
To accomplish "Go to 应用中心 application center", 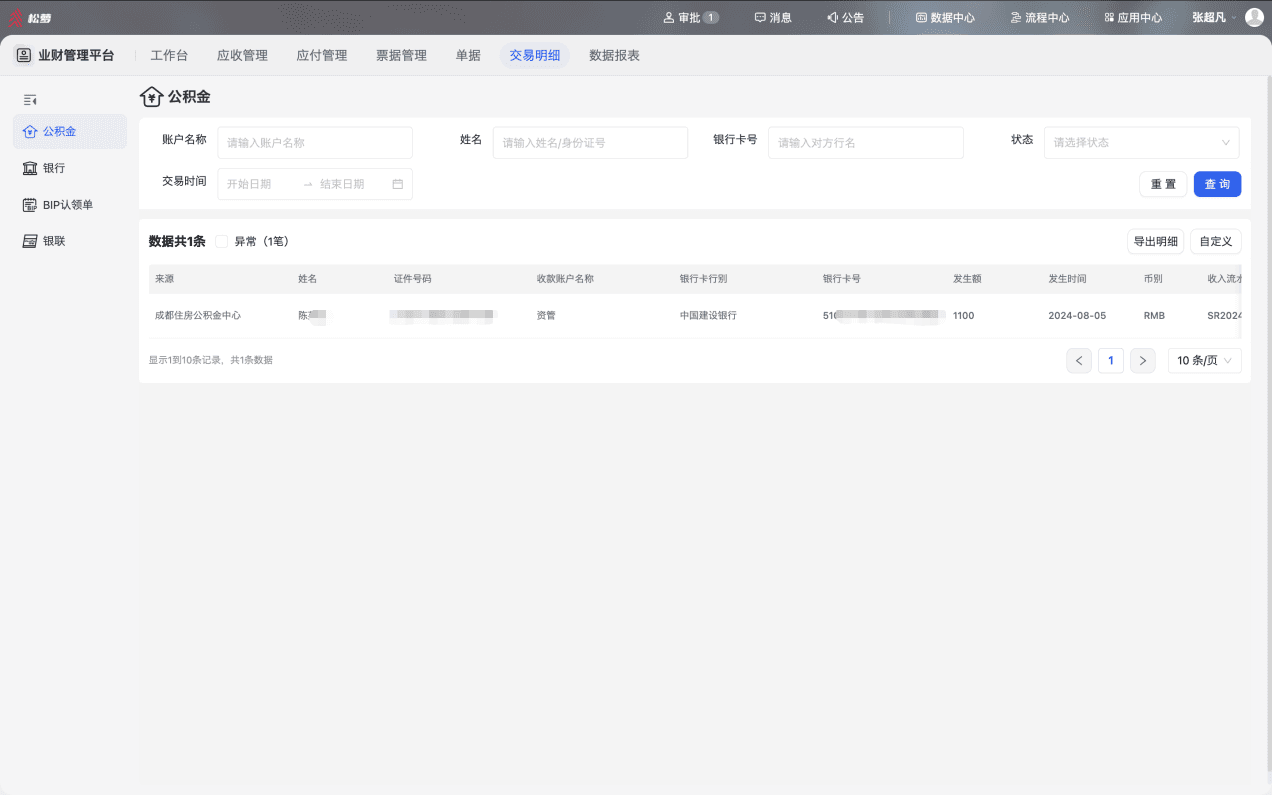I will 1133,17.
